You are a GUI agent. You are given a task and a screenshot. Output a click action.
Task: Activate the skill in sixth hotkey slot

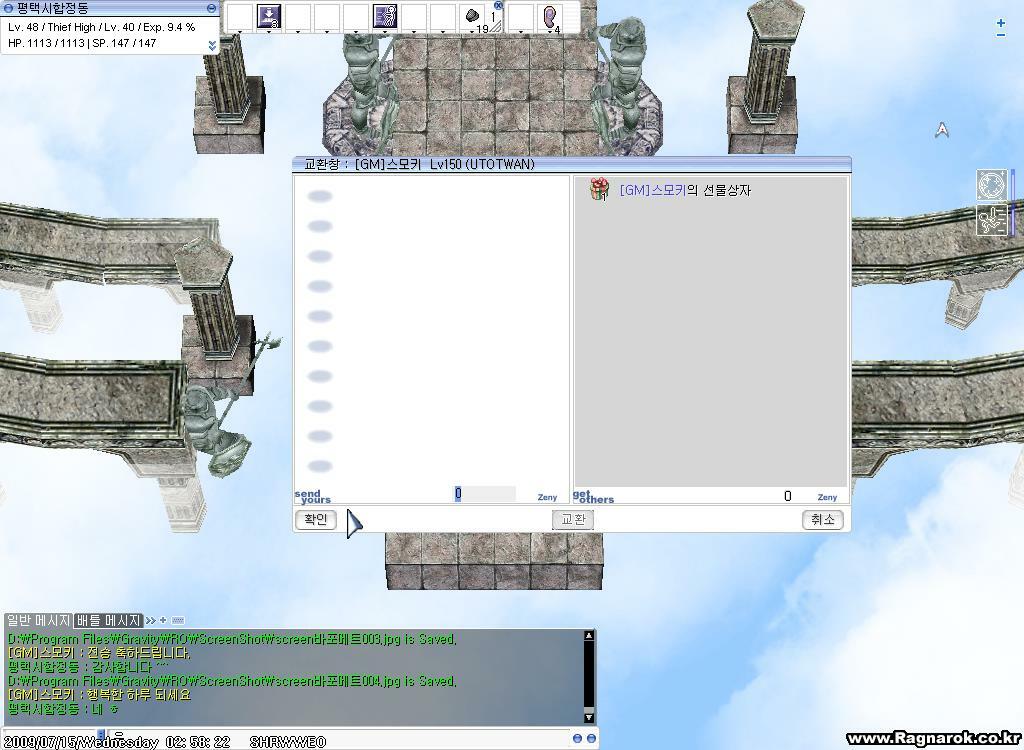pyautogui.click(x=385, y=17)
